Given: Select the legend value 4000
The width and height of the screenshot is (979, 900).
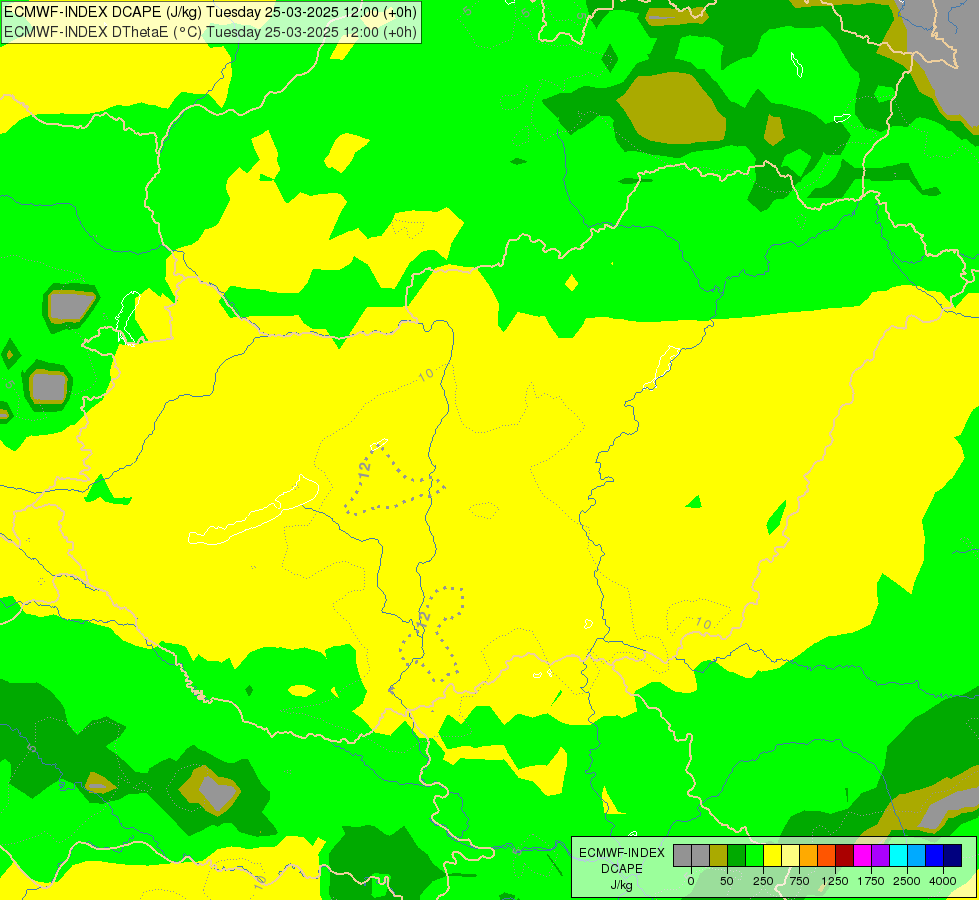Looking at the screenshot, I should 943,881.
